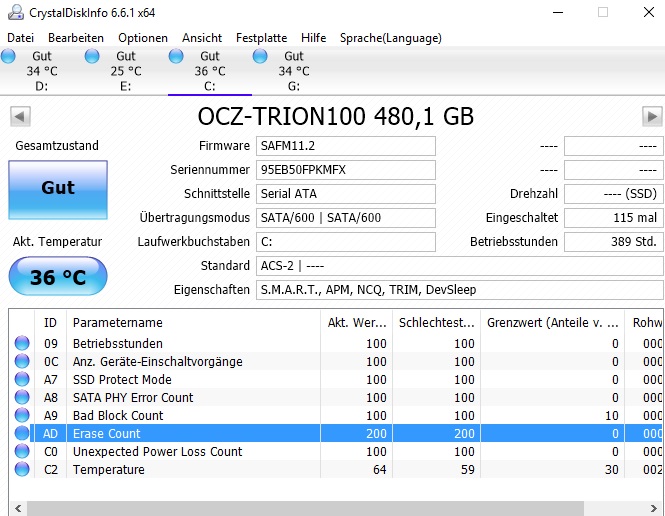Click Temperature row threshold value 30
665x516 pixels.
pos(611,469)
